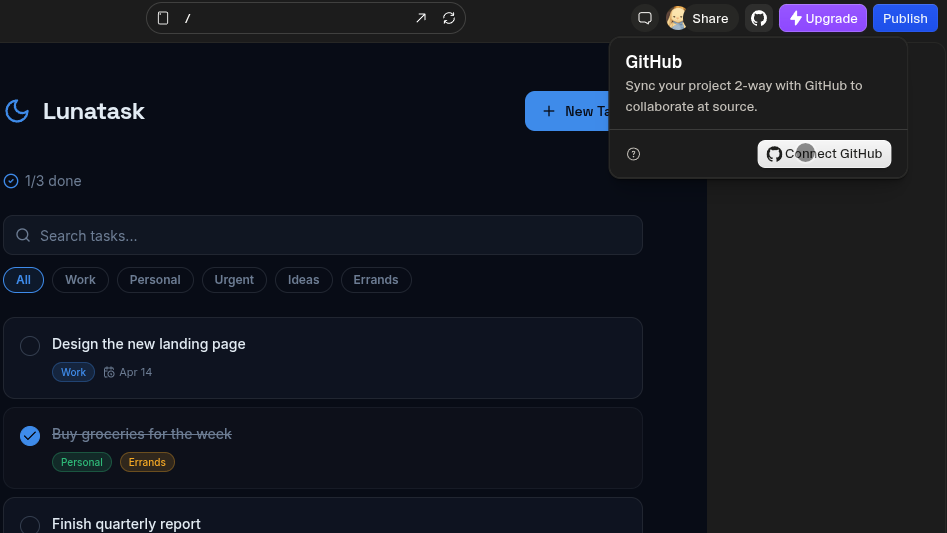Filter tasks by Work
The height and width of the screenshot is (533, 947).
[80, 280]
